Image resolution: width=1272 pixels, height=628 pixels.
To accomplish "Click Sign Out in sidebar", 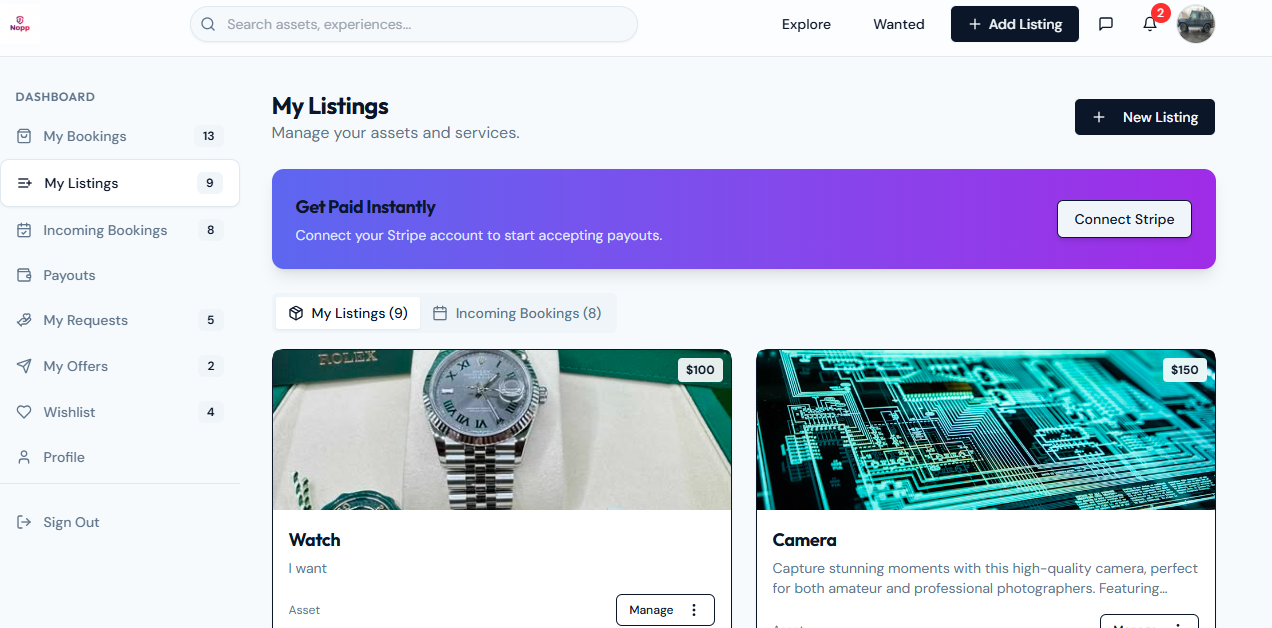I will point(70,522).
